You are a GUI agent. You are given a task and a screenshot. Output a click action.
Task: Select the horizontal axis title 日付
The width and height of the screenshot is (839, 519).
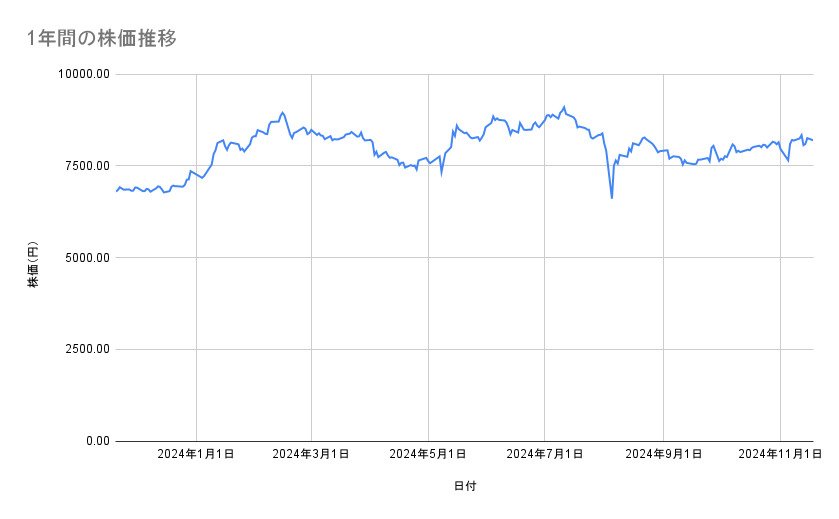pyautogui.click(x=464, y=487)
